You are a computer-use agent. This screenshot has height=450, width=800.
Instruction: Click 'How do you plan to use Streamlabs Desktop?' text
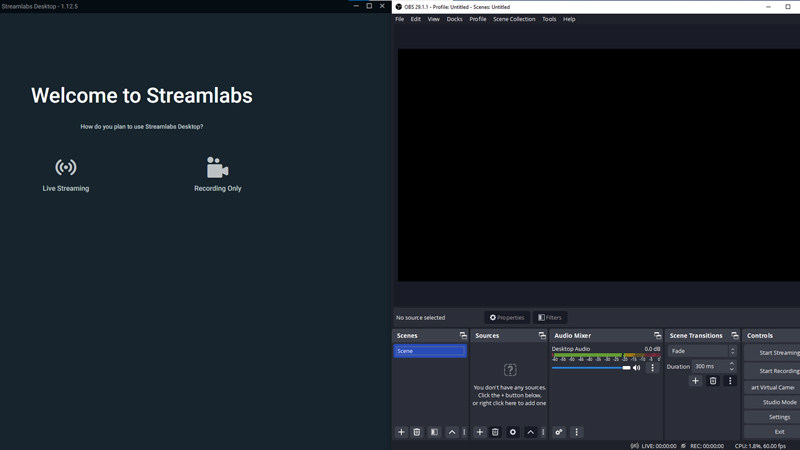click(x=142, y=127)
